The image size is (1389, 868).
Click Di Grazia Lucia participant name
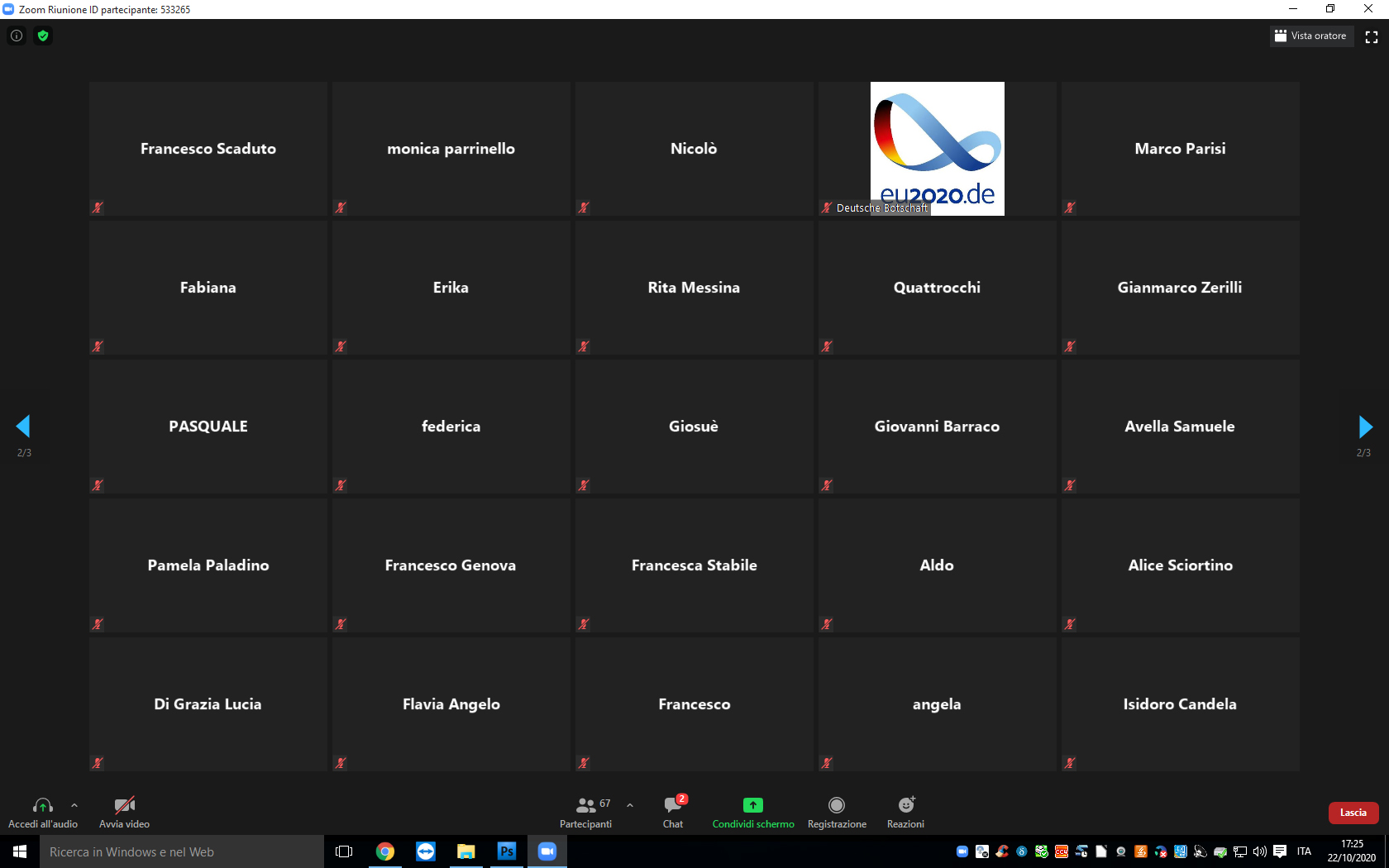tap(208, 704)
